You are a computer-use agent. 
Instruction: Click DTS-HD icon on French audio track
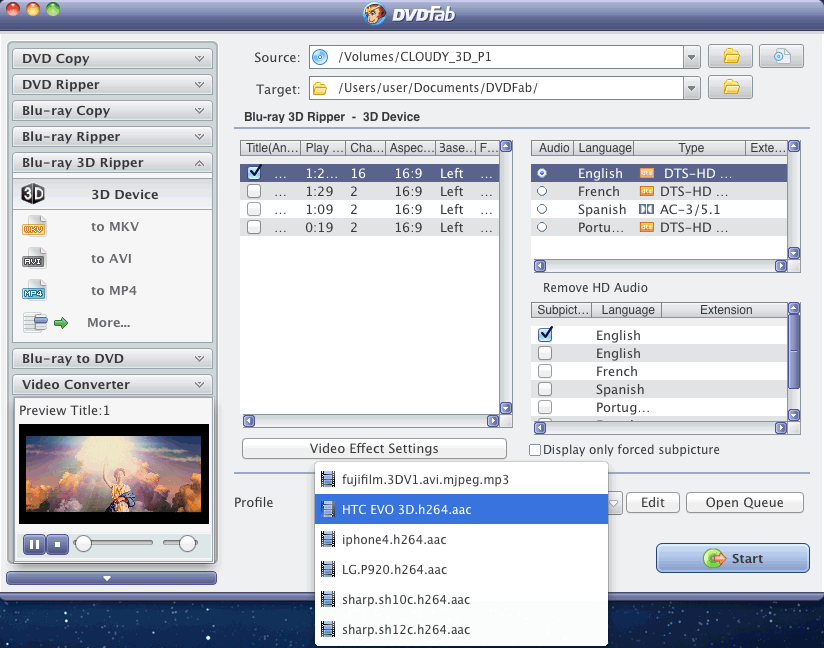pos(646,191)
